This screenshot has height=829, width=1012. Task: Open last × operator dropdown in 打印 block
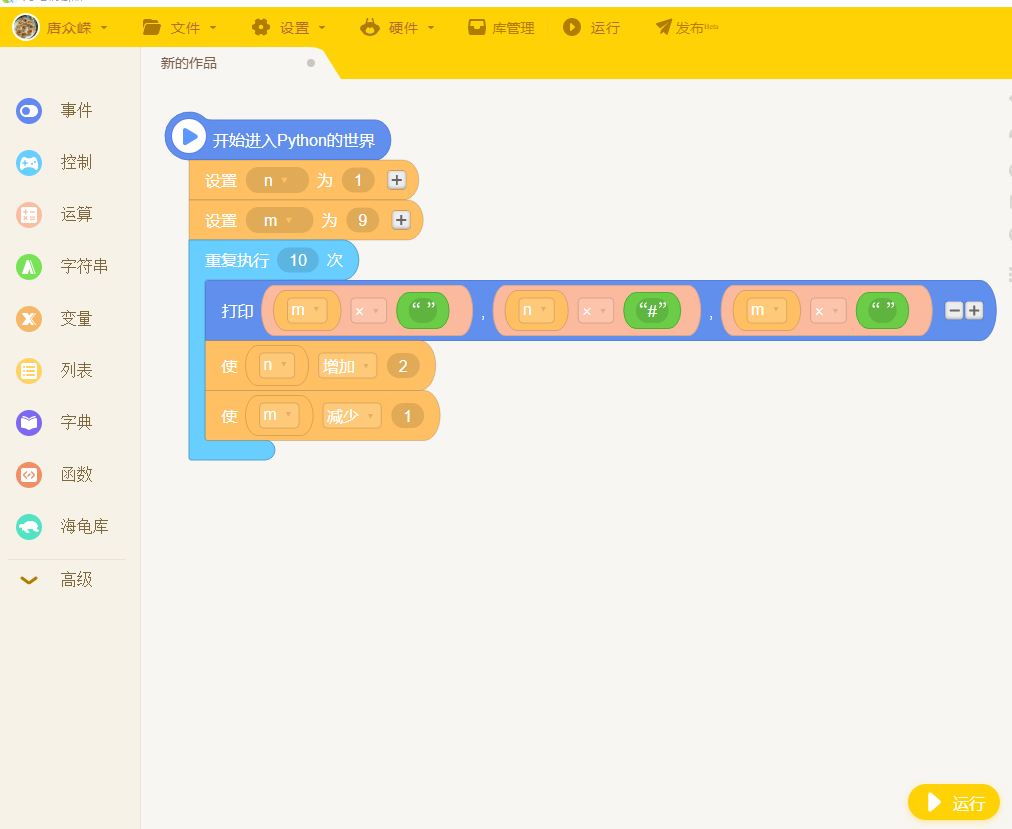pyautogui.click(x=828, y=311)
